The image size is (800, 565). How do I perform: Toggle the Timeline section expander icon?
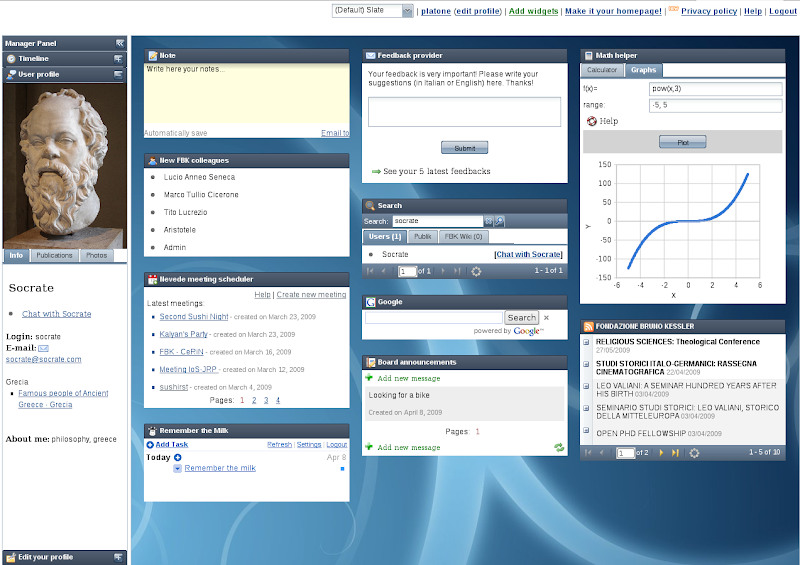[118, 59]
